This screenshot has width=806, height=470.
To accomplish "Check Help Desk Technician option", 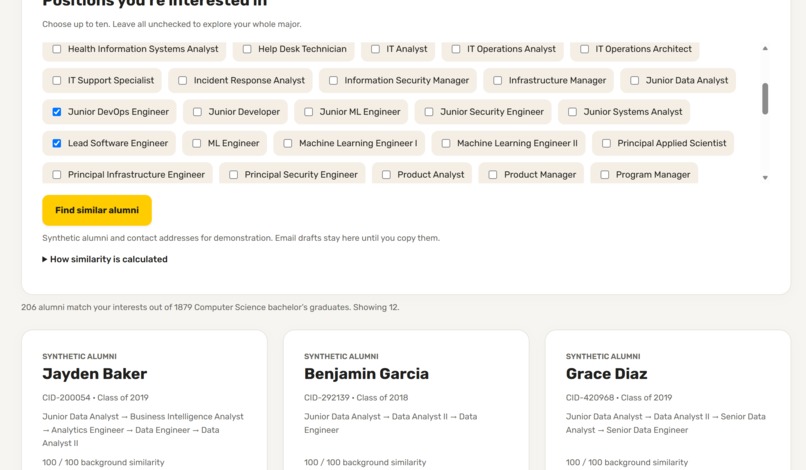I will 247,49.
